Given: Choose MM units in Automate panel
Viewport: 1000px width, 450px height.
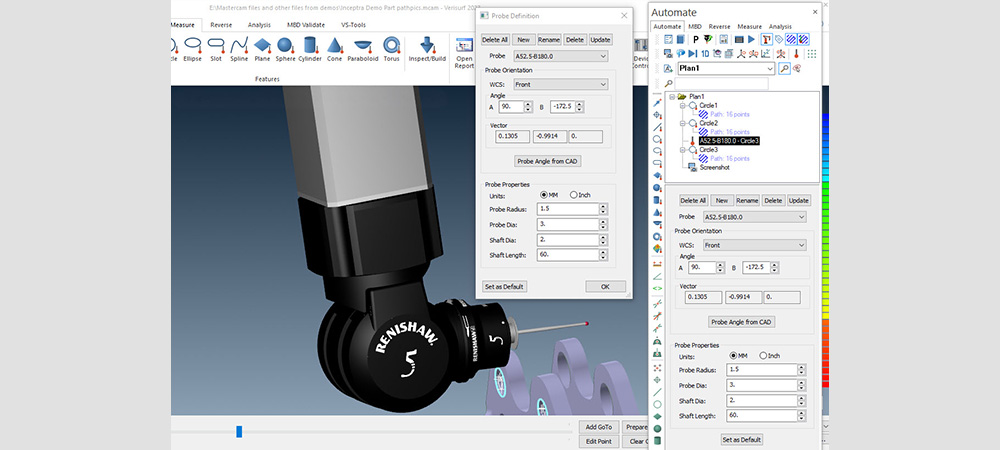Looking at the screenshot, I should (733, 356).
